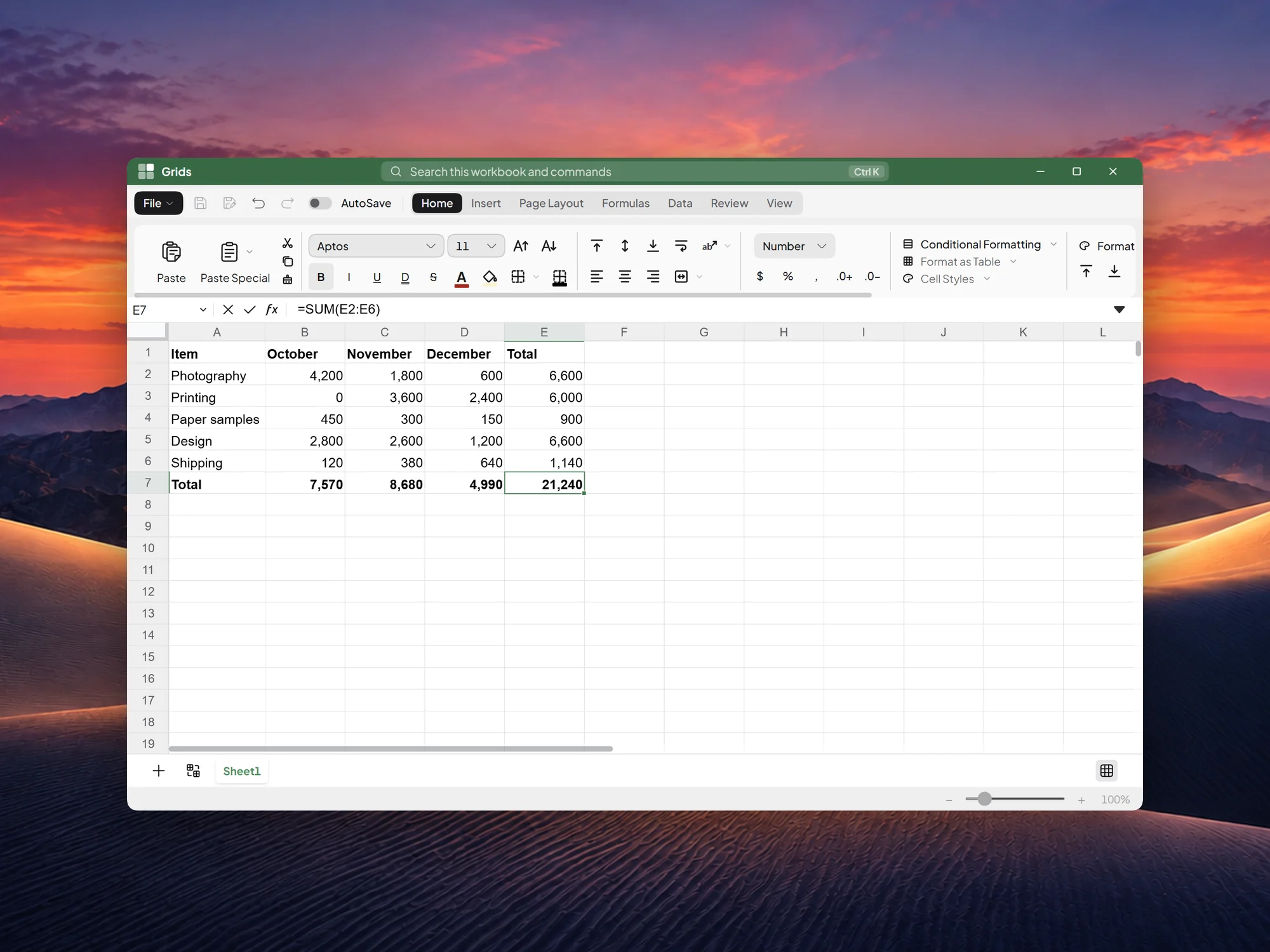Click the Align top icon

point(597,246)
